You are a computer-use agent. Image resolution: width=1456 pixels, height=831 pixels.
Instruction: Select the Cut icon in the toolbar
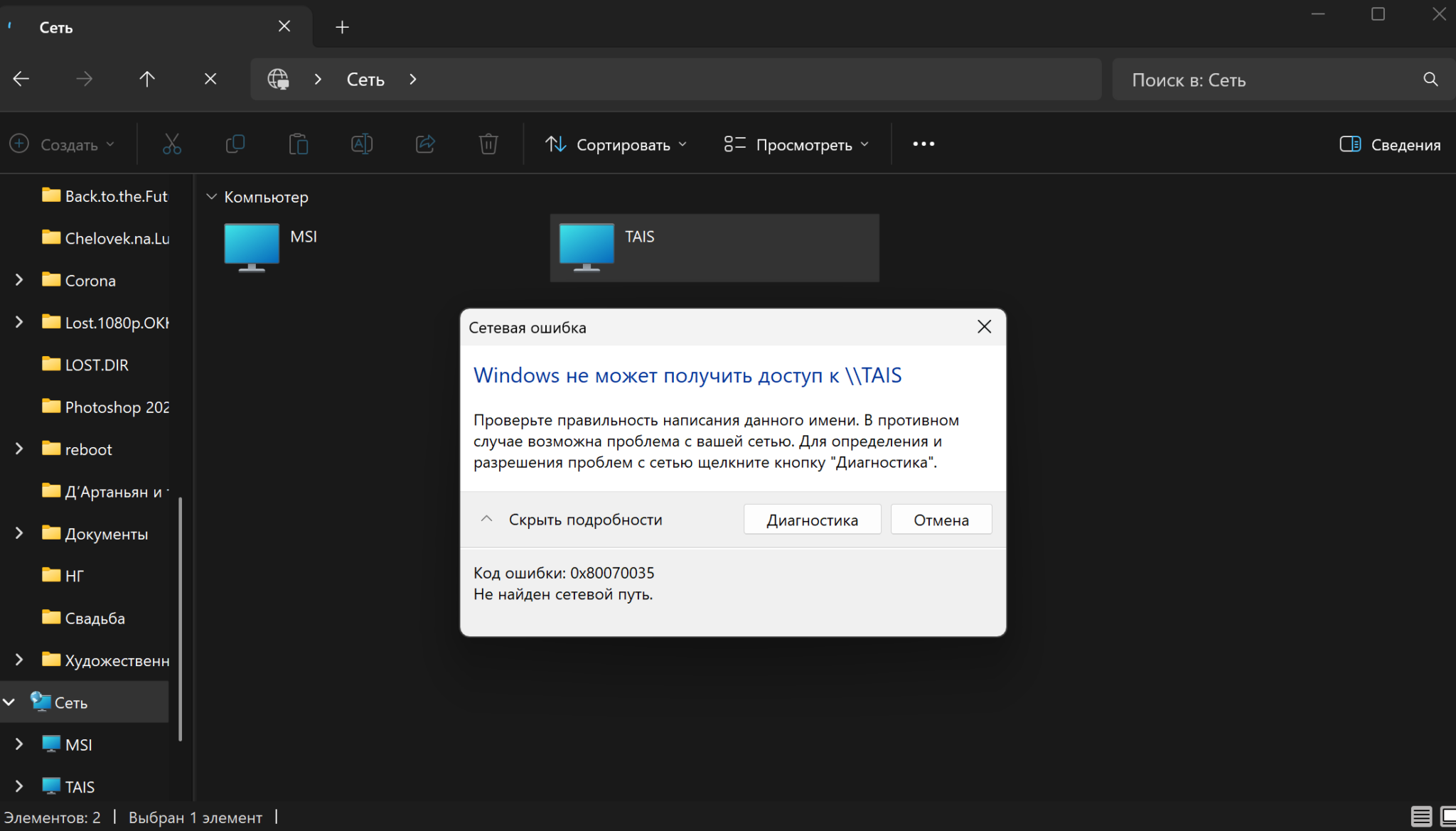click(171, 144)
